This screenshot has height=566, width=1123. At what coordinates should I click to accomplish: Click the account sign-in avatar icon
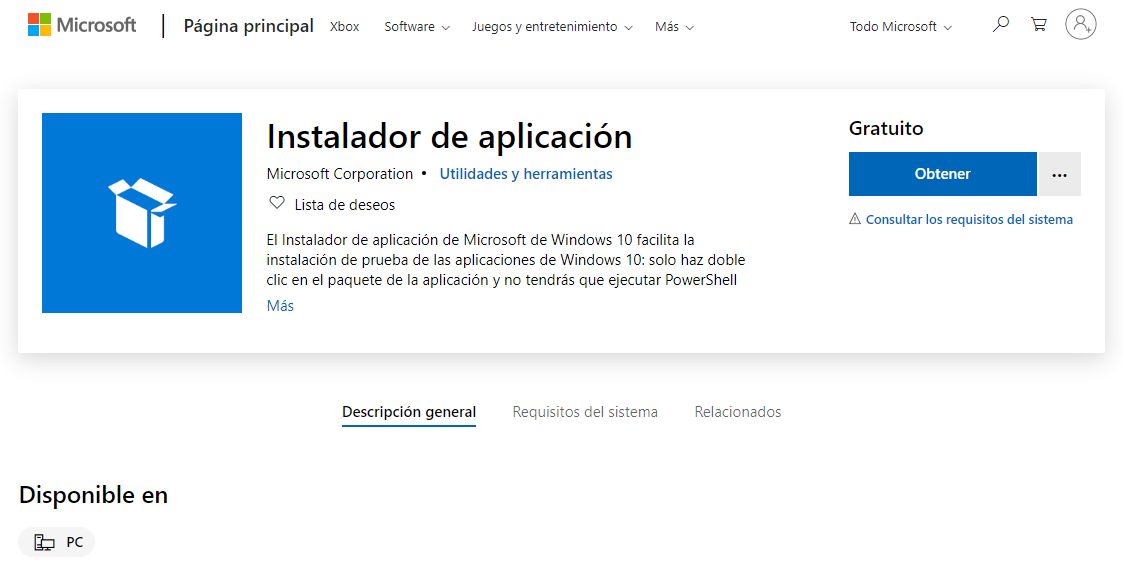[x=1080, y=24]
